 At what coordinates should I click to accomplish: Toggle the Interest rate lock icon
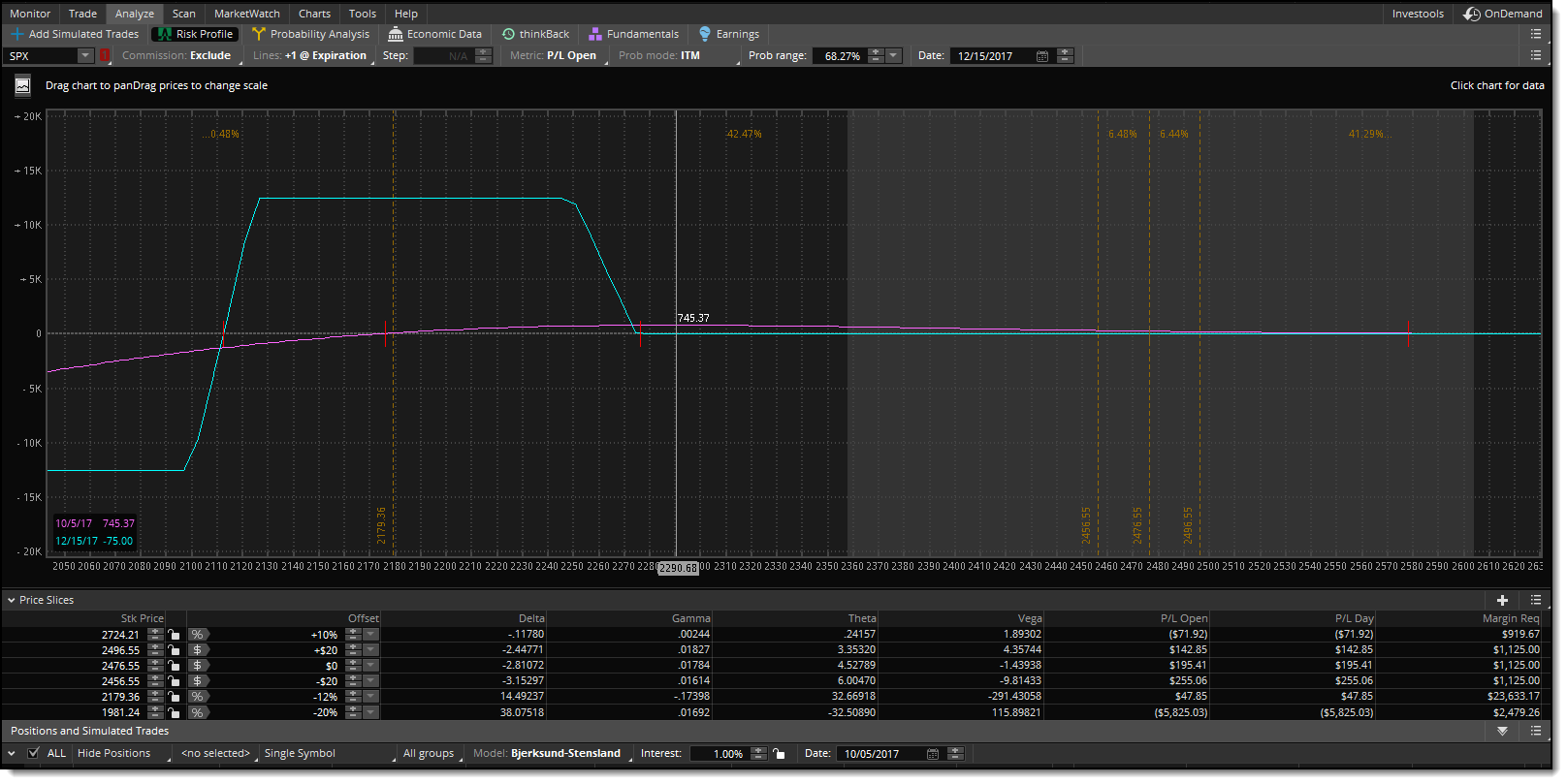(x=779, y=754)
